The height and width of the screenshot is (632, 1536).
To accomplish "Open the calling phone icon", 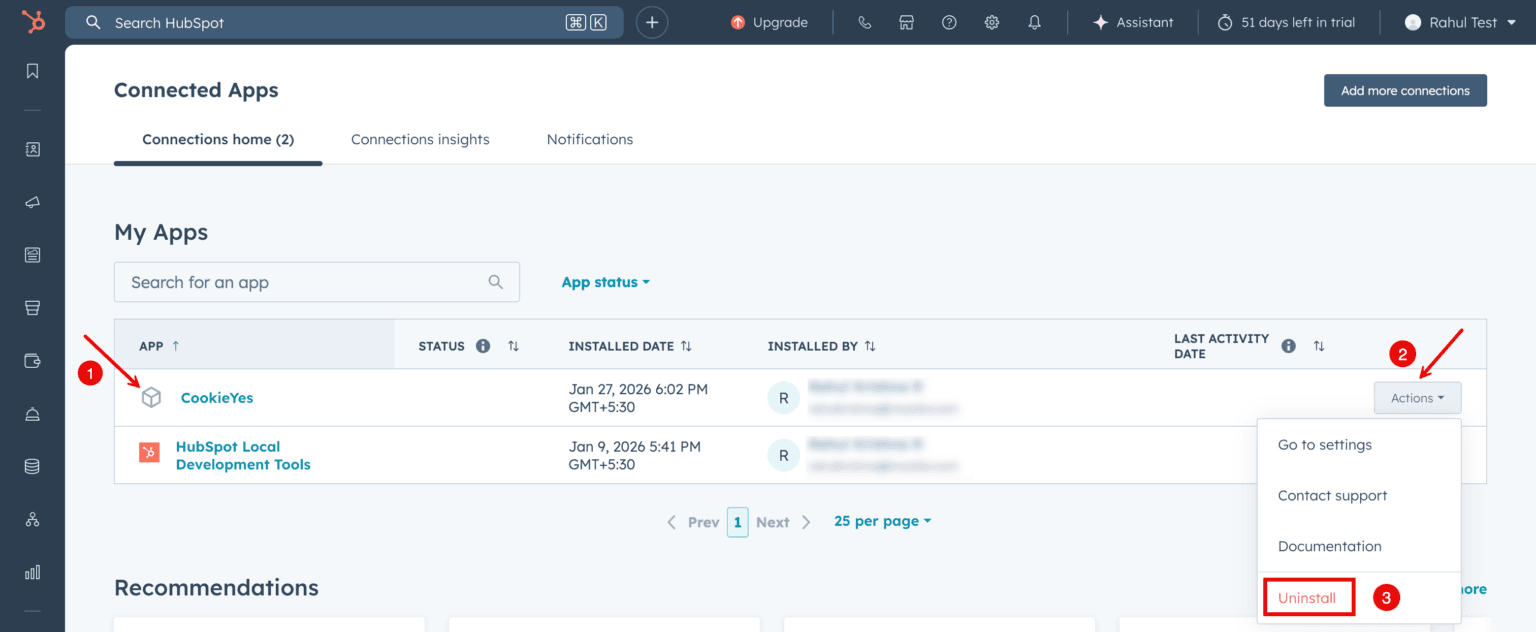I will [865, 22].
